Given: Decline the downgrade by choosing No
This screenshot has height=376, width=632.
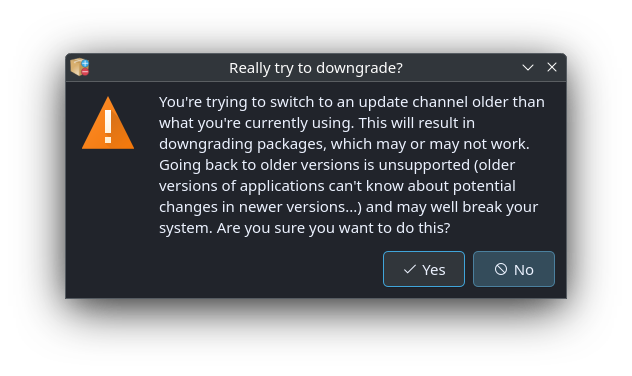Looking at the screenshot, I should pos(514,269).
